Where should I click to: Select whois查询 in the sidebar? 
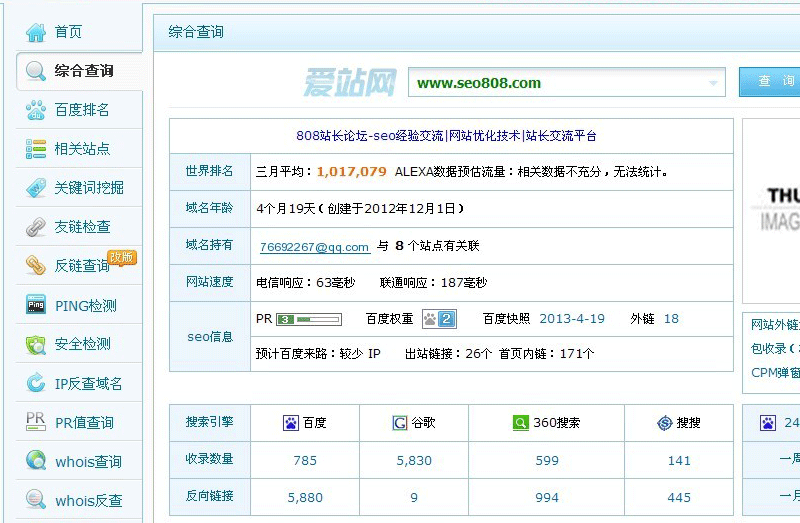click(88, 462)
